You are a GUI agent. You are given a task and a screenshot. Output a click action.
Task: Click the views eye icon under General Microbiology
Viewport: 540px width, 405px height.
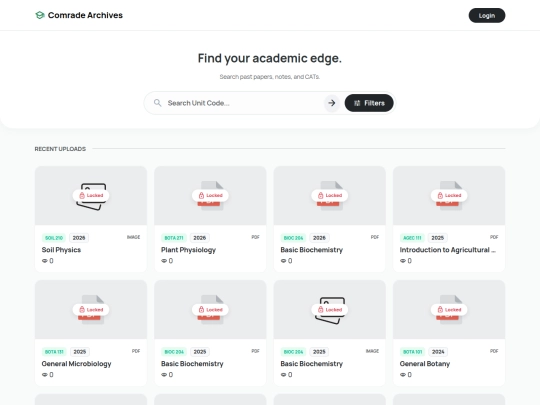tap(44, 375)
